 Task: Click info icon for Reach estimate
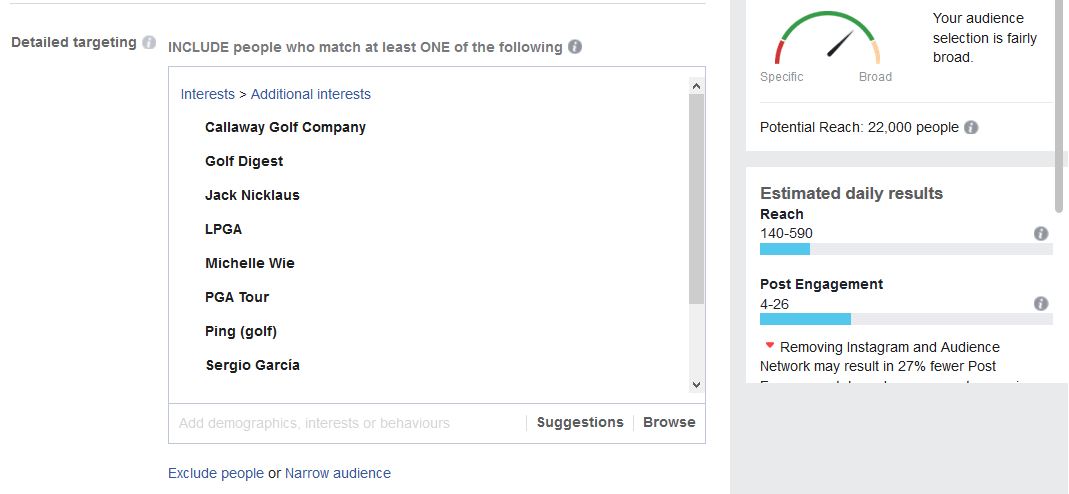pos(1041,234)
